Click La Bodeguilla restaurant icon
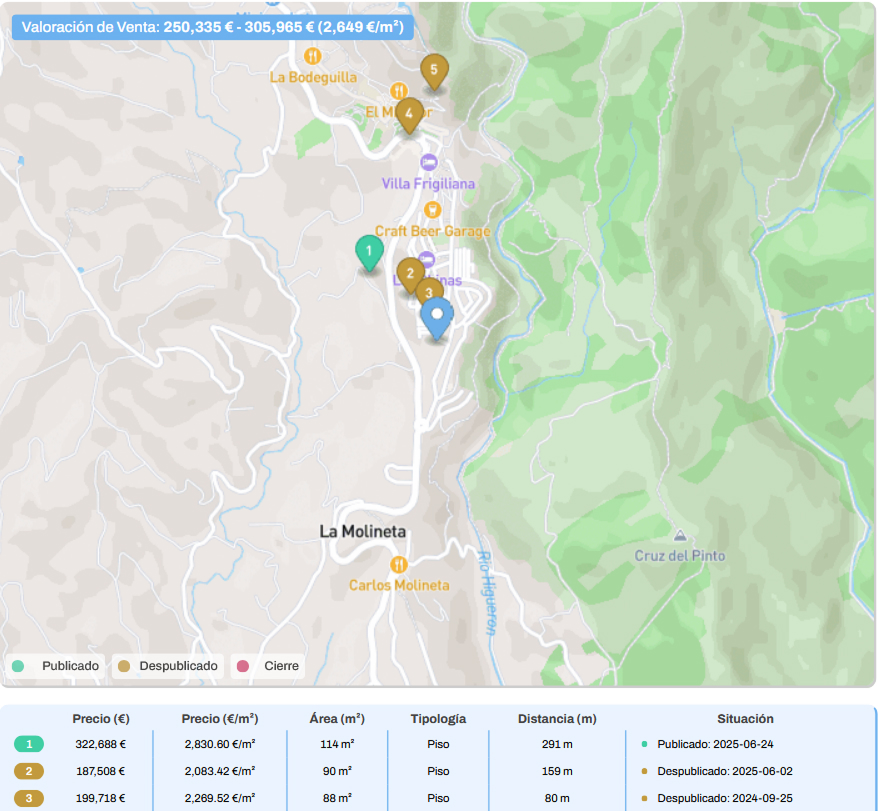 click(312, 56)
